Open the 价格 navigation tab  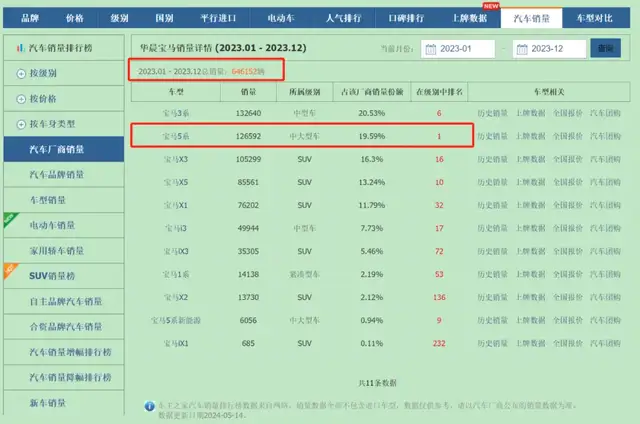[75, 18]
